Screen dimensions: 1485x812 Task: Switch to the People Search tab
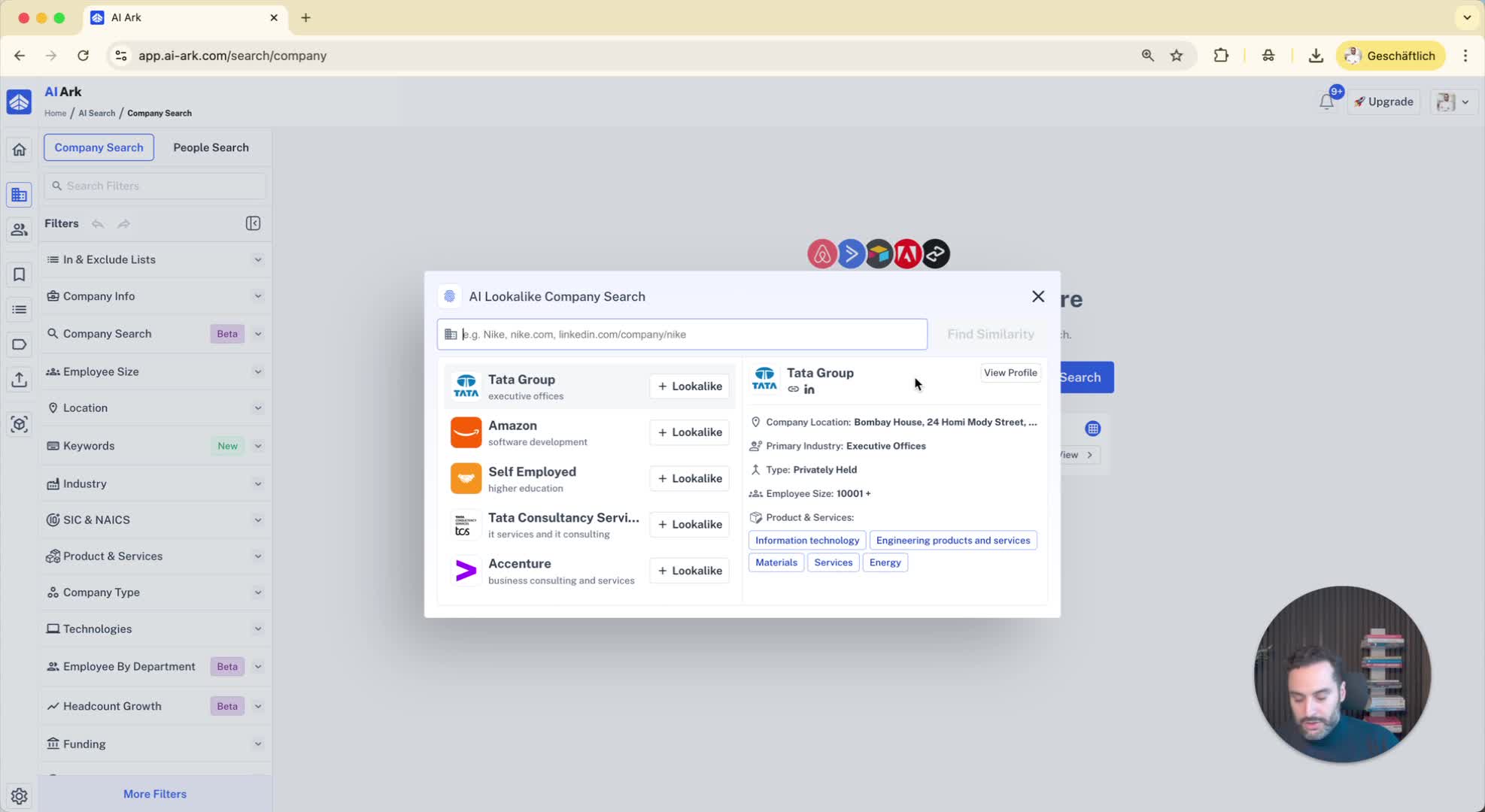(x=211, y=147)
